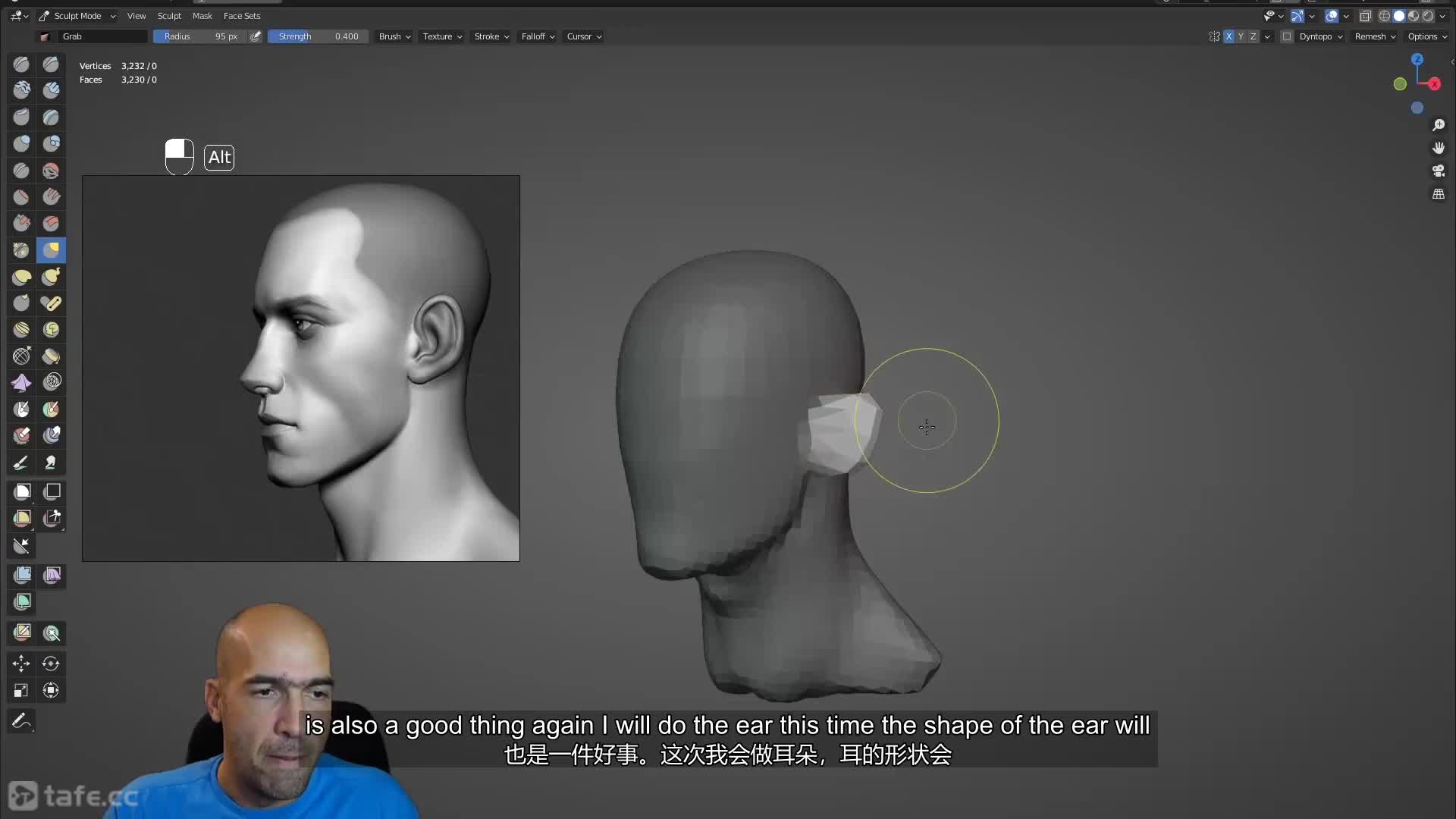Select the Pose brush tool
This screenshot has width=1456, height=819.
point(51,303)
